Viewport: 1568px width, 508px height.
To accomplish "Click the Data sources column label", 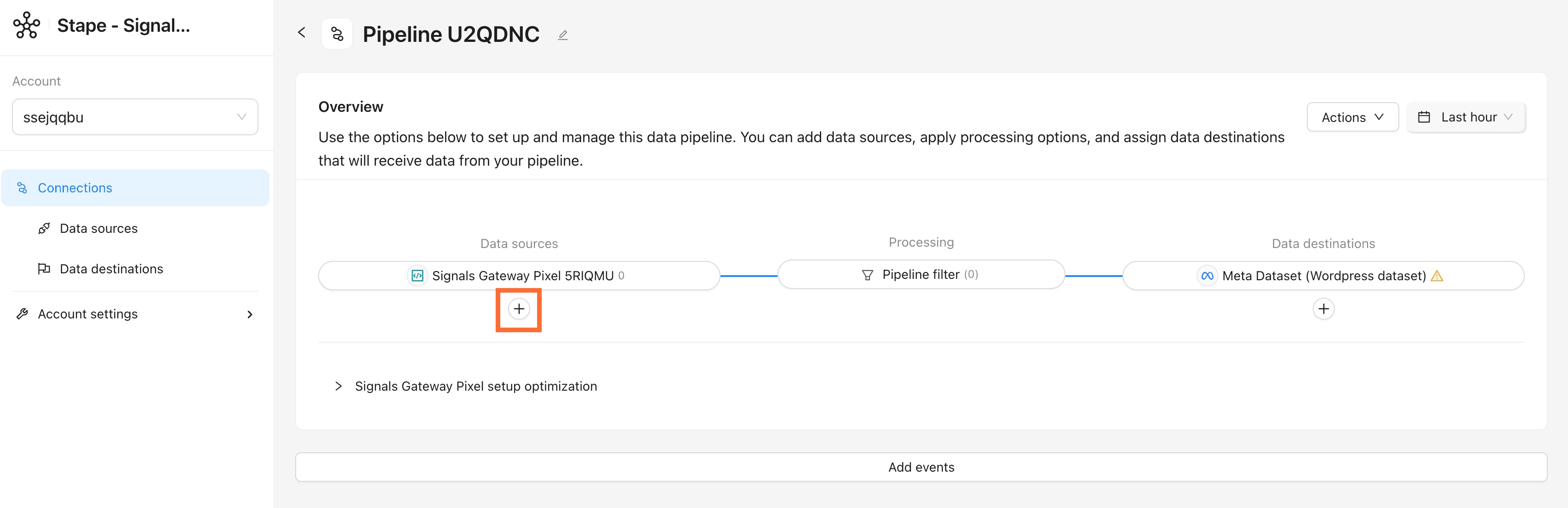I will point(519,243).
